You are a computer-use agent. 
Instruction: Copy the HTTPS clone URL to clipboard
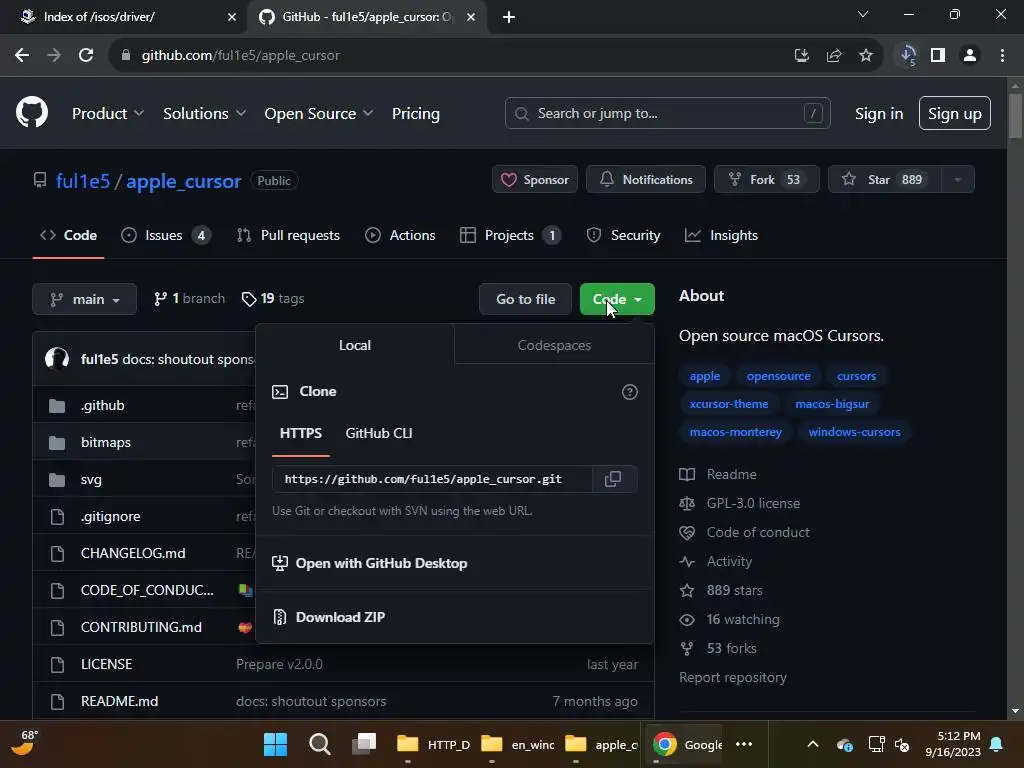[613, 479]
